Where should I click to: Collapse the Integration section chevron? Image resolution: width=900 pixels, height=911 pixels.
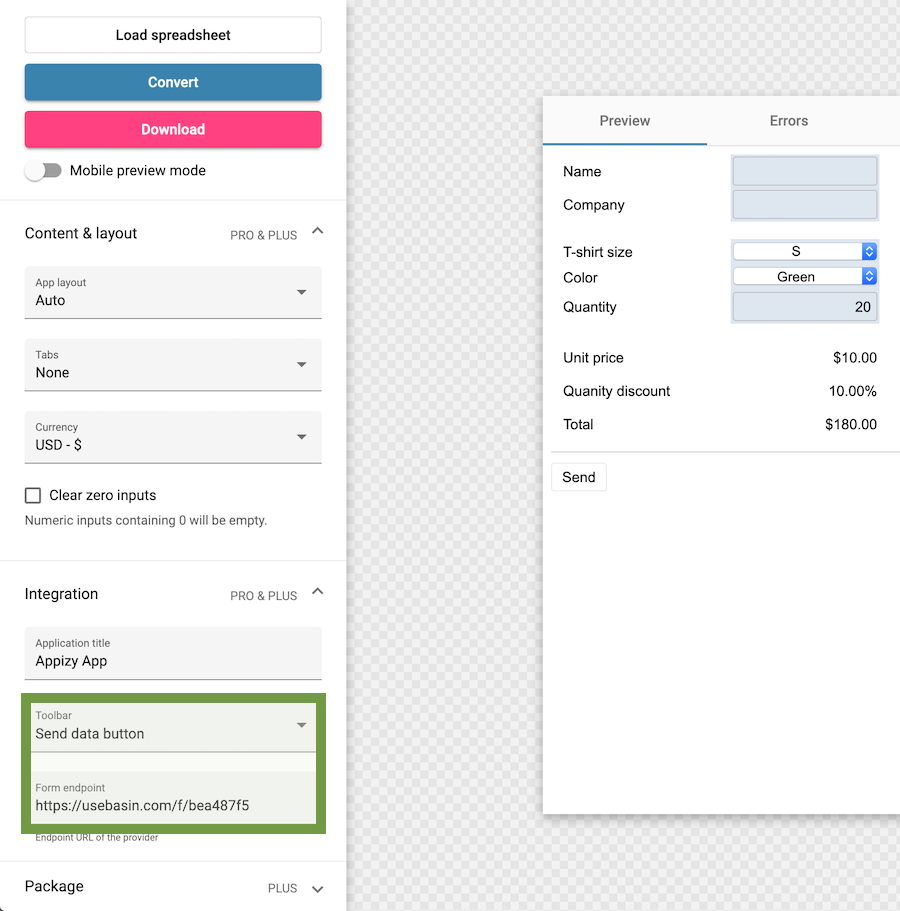tap(317, 592)
